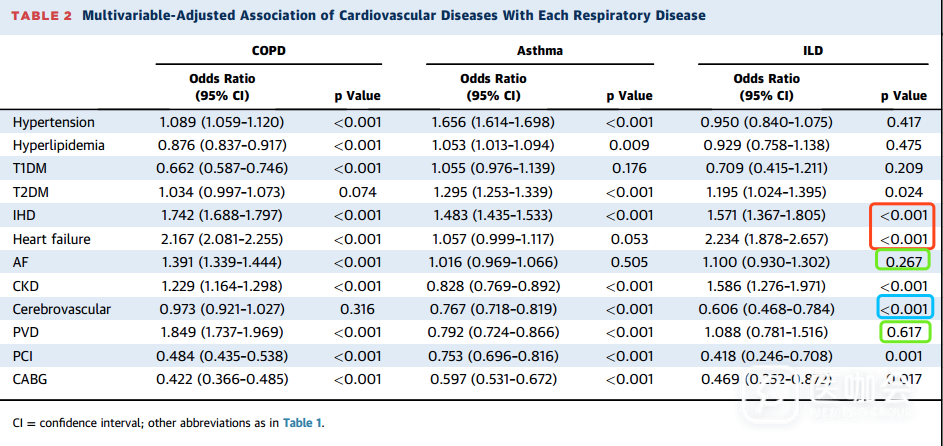Screen dimensions: 943x446
Task: Click the red-boxed IHD ILD p value
Action: click(903, 216)
